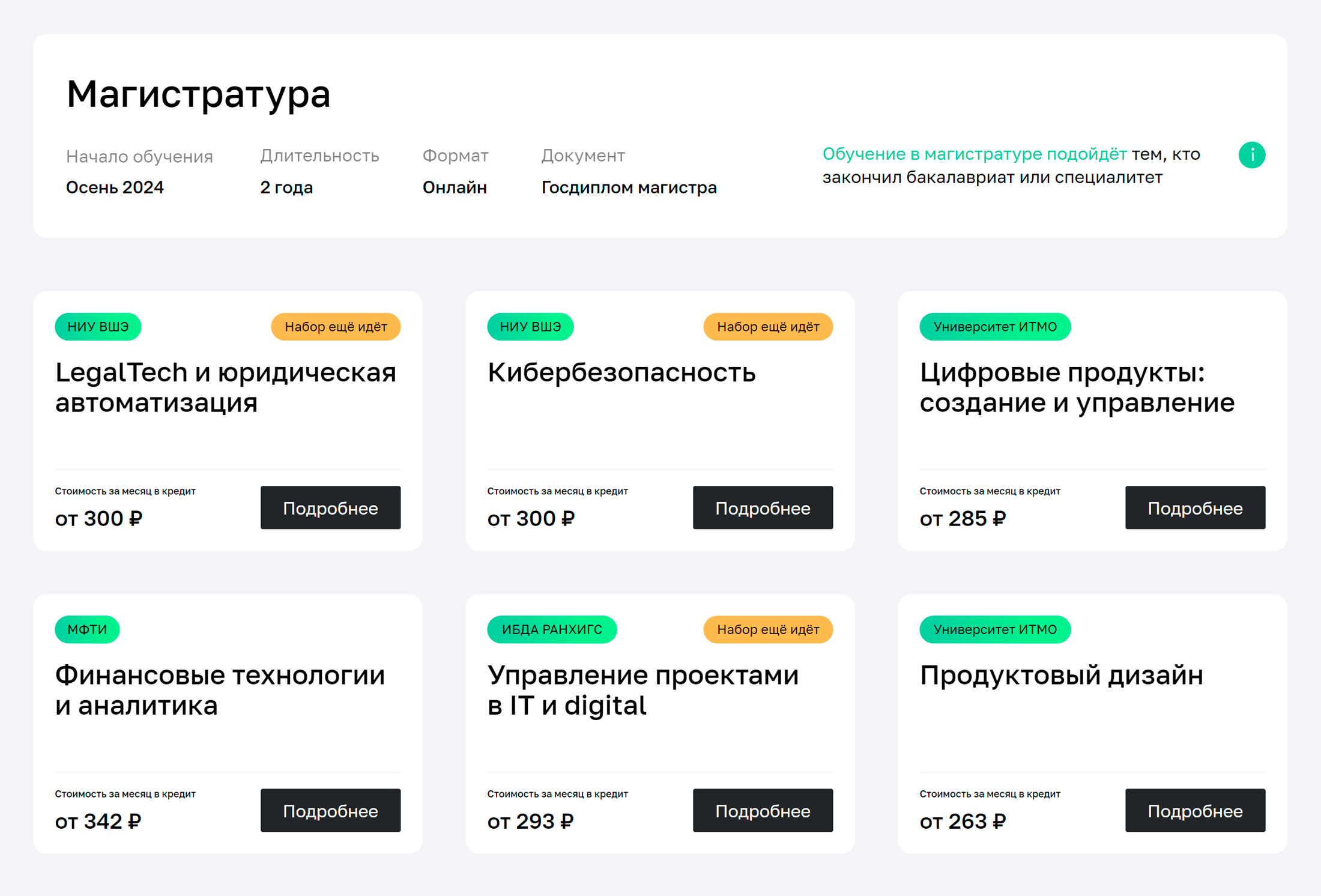Image resolution: width=1321 pixels, height=896 pixels.
Task: Click 'Набор ещё идёт' tag on Кибербезопасность card
Action: [768, 327]
